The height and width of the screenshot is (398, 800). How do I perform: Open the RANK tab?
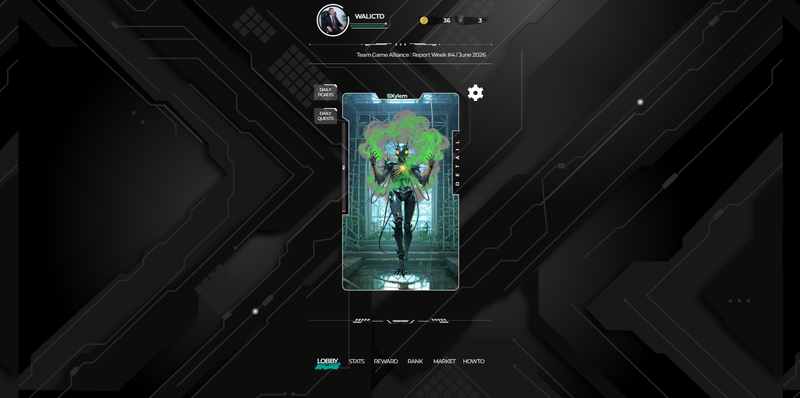pos(415,361)
